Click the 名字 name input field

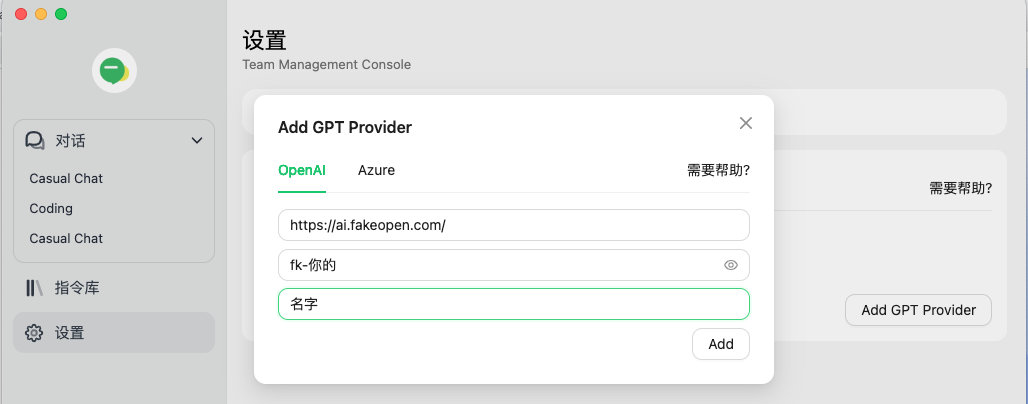click(x=513, y=305)
